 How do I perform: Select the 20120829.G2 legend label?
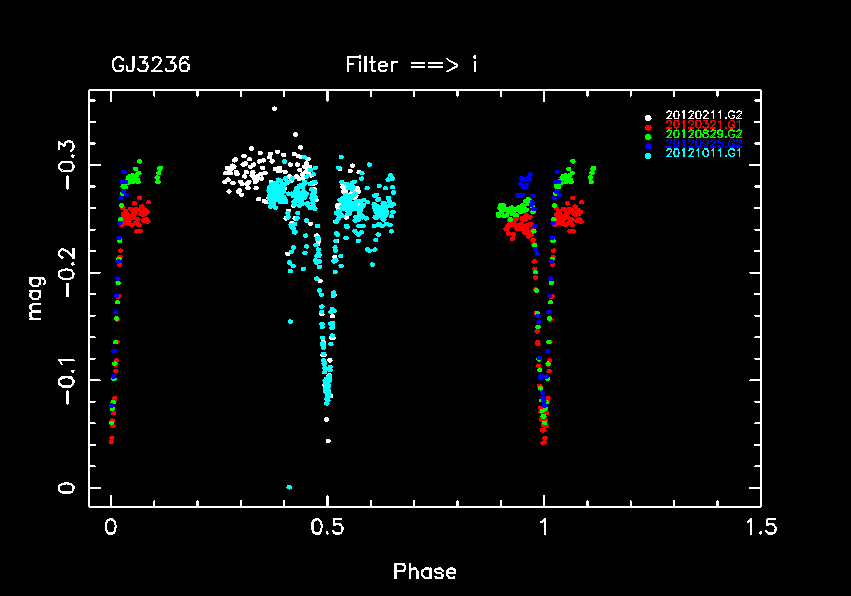click(703, 134)
